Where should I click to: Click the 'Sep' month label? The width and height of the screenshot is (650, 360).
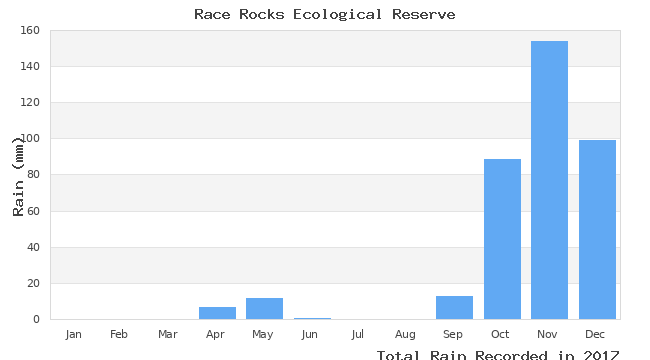(452, 334)
